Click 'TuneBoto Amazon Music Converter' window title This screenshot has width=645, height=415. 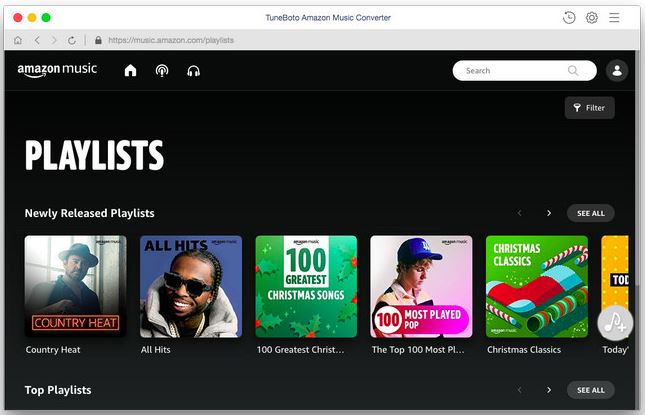(328, 18)
